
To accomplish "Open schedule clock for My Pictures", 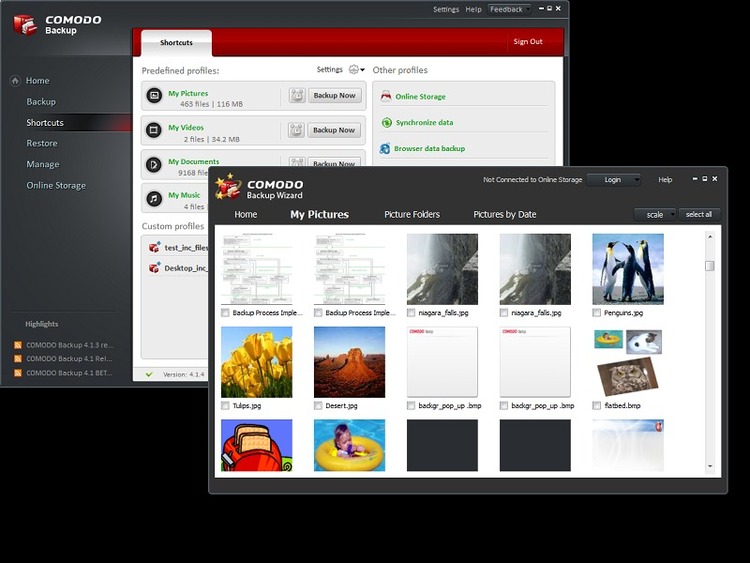I will 297,95.
